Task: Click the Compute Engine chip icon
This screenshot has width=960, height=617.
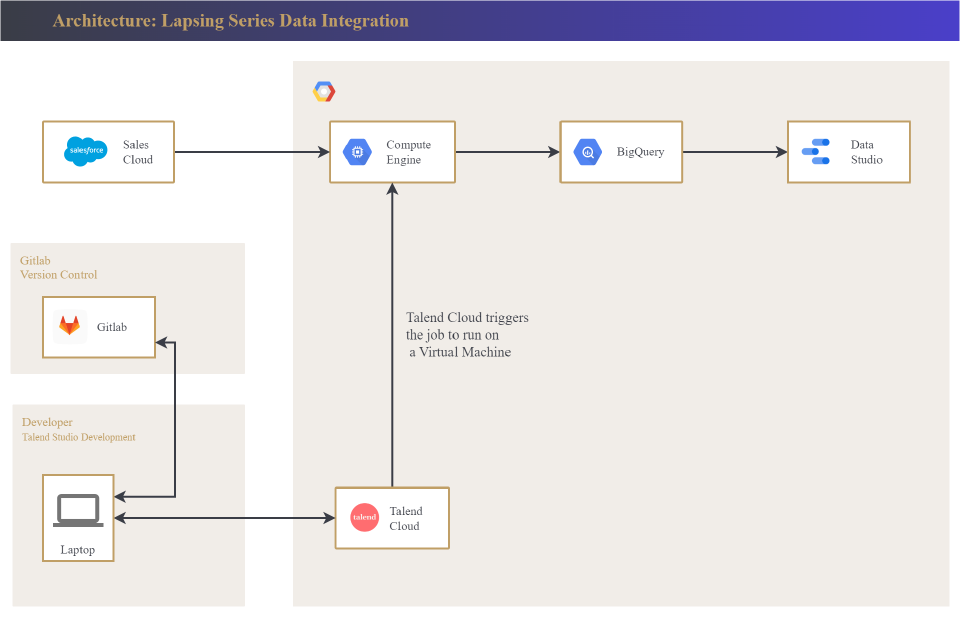Action: click(x=357, y=152)
